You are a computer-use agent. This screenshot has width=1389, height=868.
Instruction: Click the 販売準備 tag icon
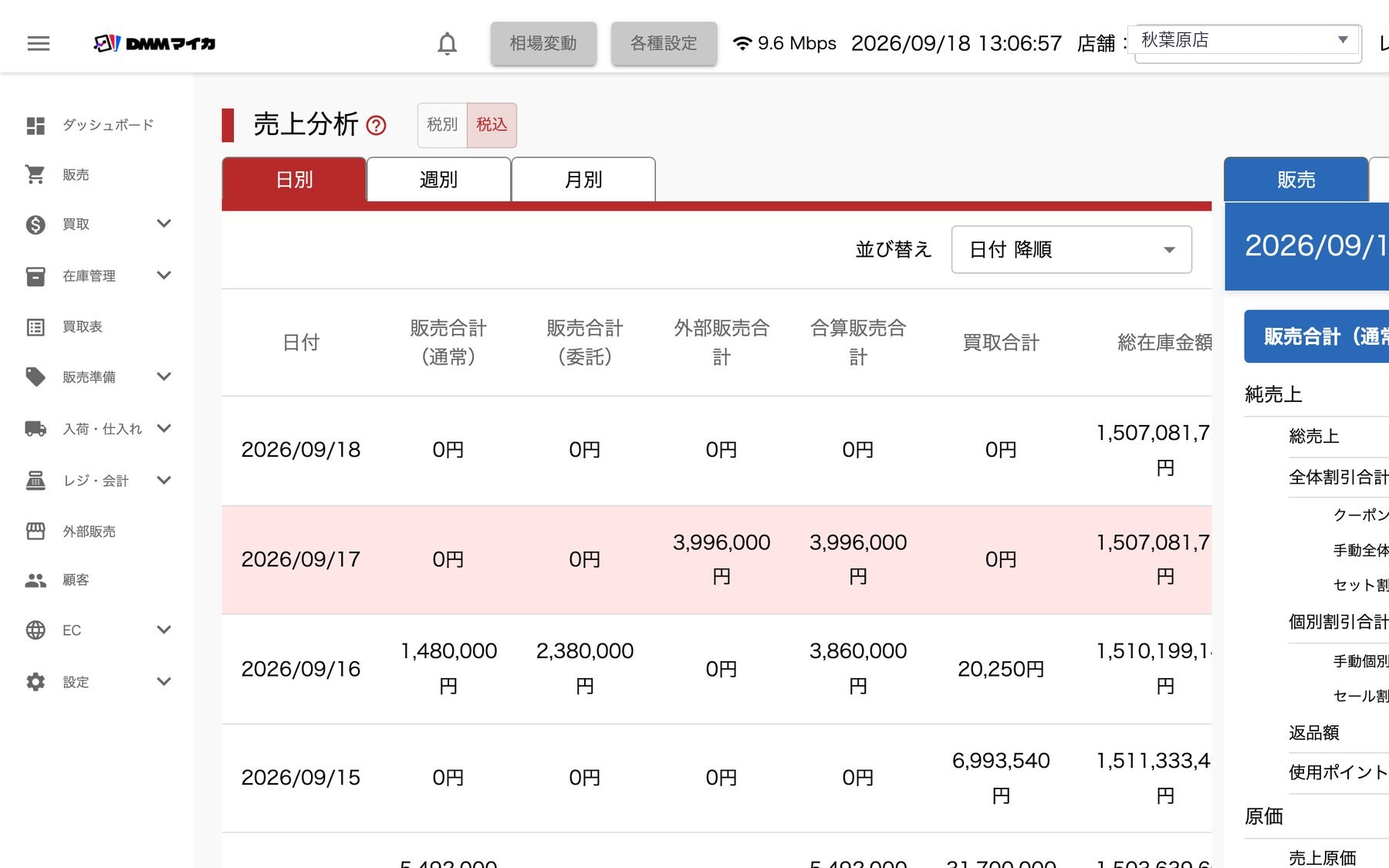click(x=35, y=377)
